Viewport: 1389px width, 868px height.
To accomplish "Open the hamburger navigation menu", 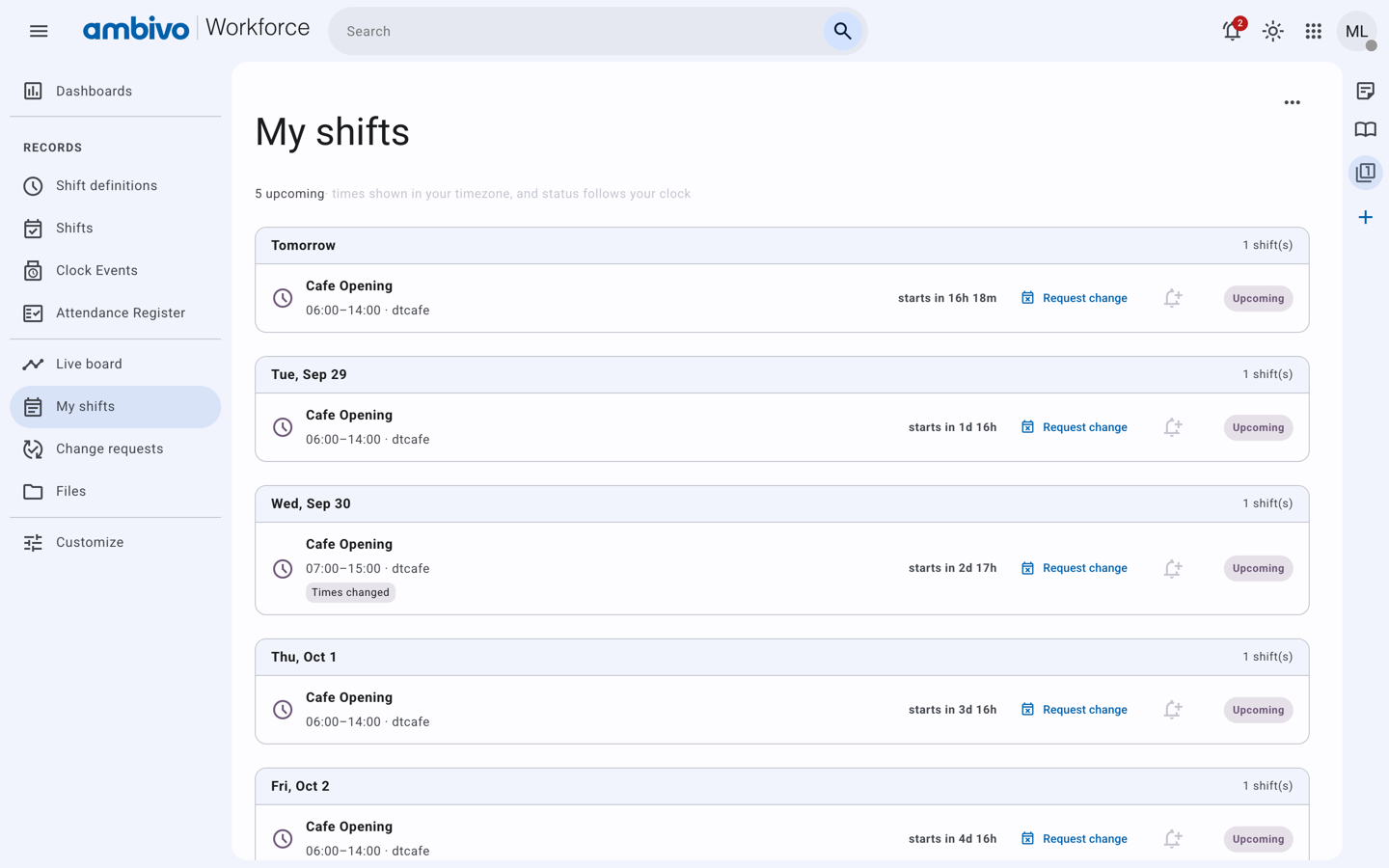I will pos(39,31).
